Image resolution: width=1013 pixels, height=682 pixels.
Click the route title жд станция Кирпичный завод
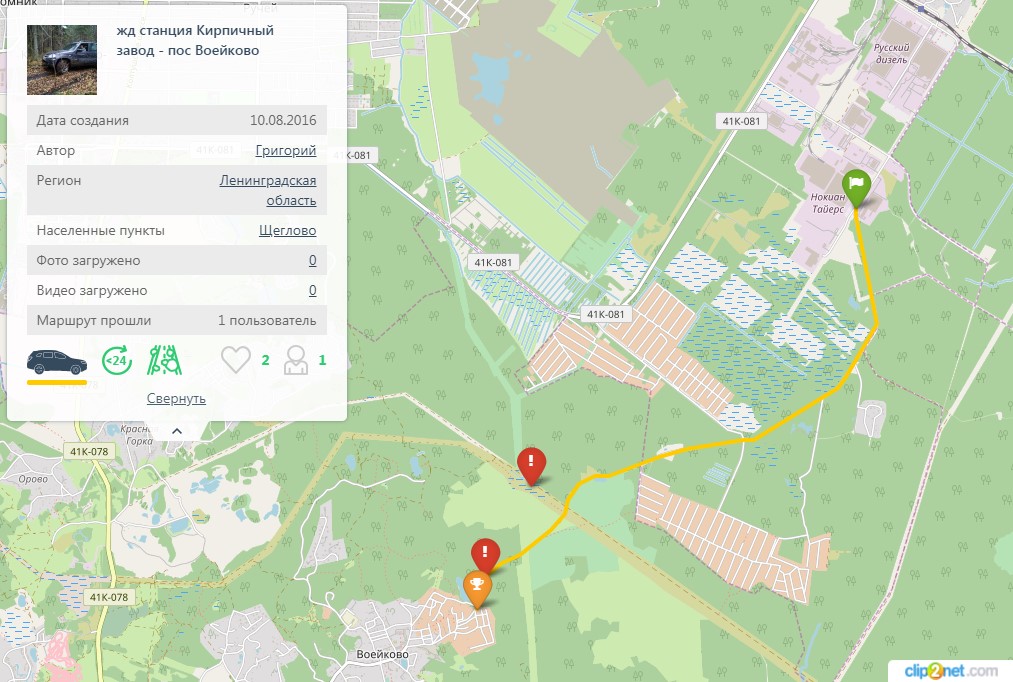click(x=195, y=40)
